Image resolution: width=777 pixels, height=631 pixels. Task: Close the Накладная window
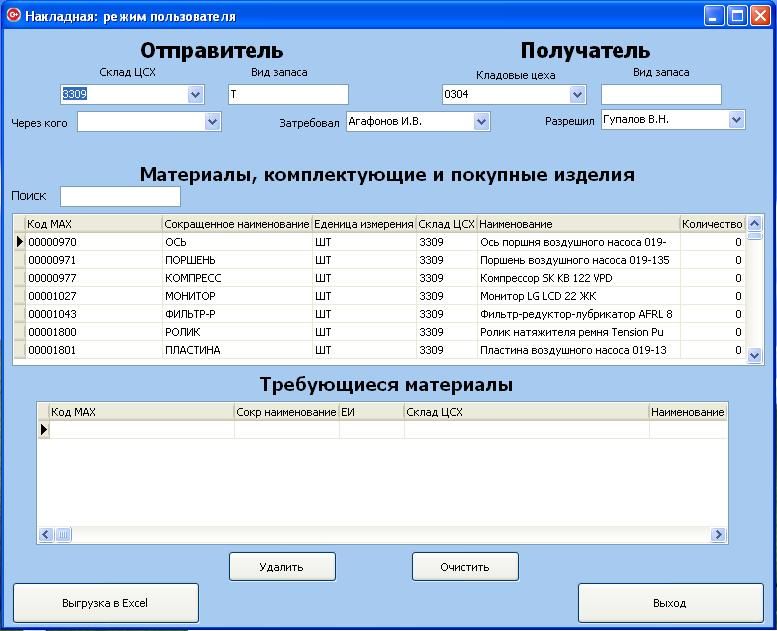760,16
